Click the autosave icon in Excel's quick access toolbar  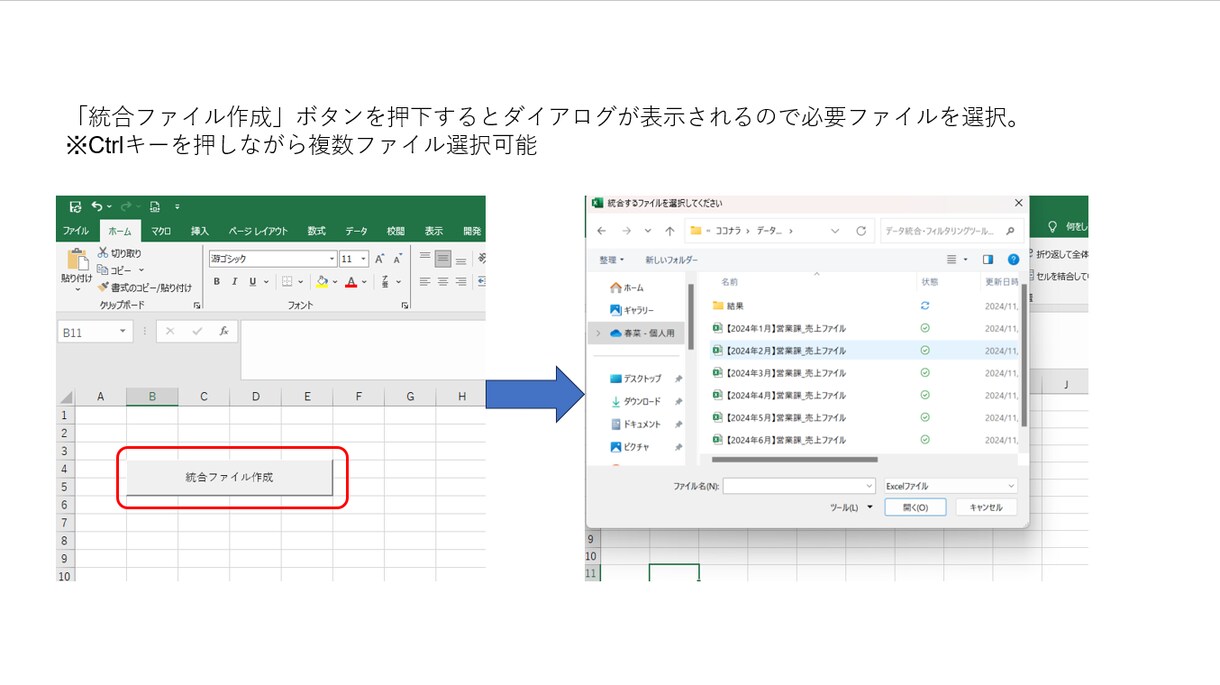[75, 207]
